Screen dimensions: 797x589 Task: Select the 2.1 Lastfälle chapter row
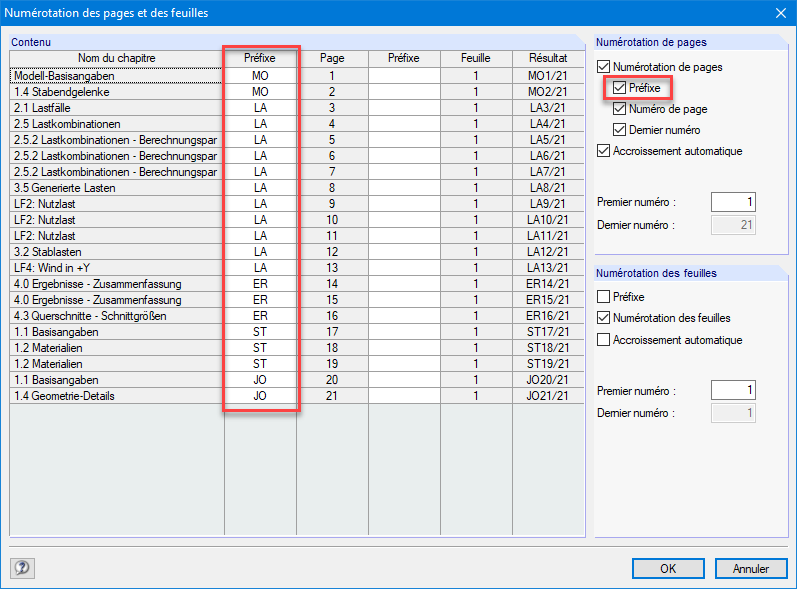(116, 108)
